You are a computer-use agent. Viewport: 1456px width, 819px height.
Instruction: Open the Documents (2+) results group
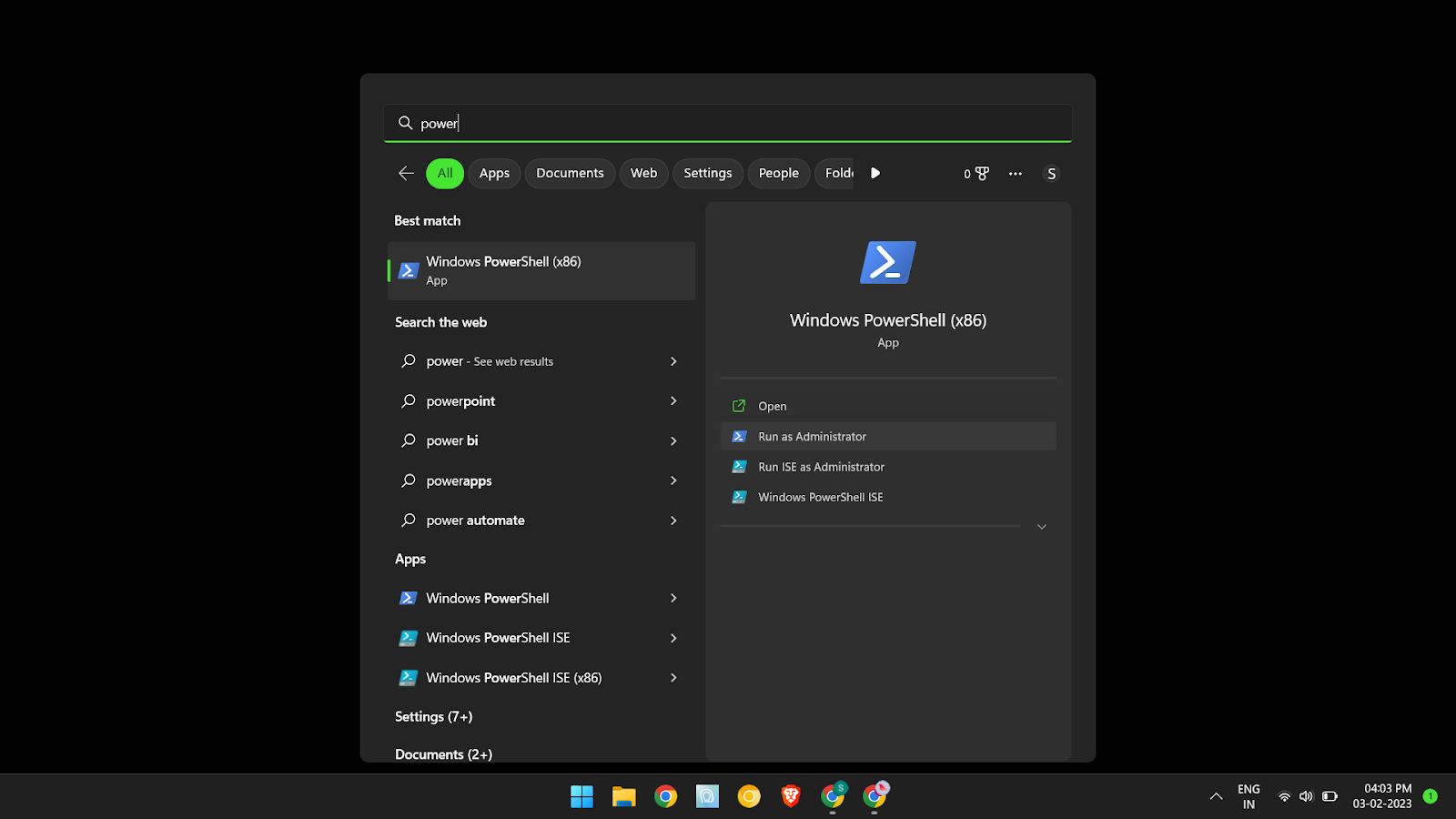443,754
